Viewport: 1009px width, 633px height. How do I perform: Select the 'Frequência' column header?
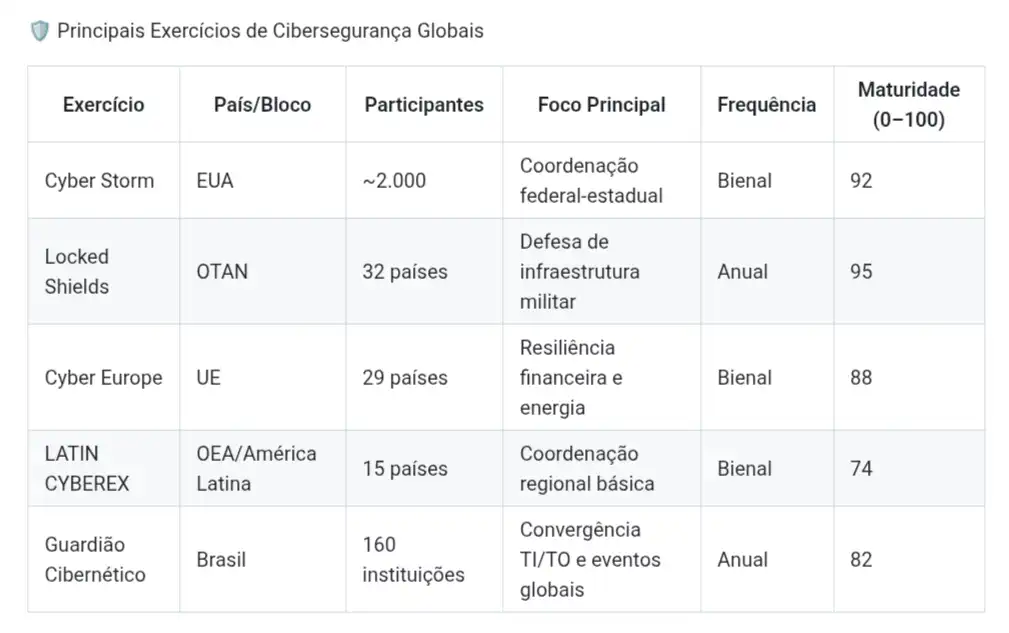tap(766, 105)
